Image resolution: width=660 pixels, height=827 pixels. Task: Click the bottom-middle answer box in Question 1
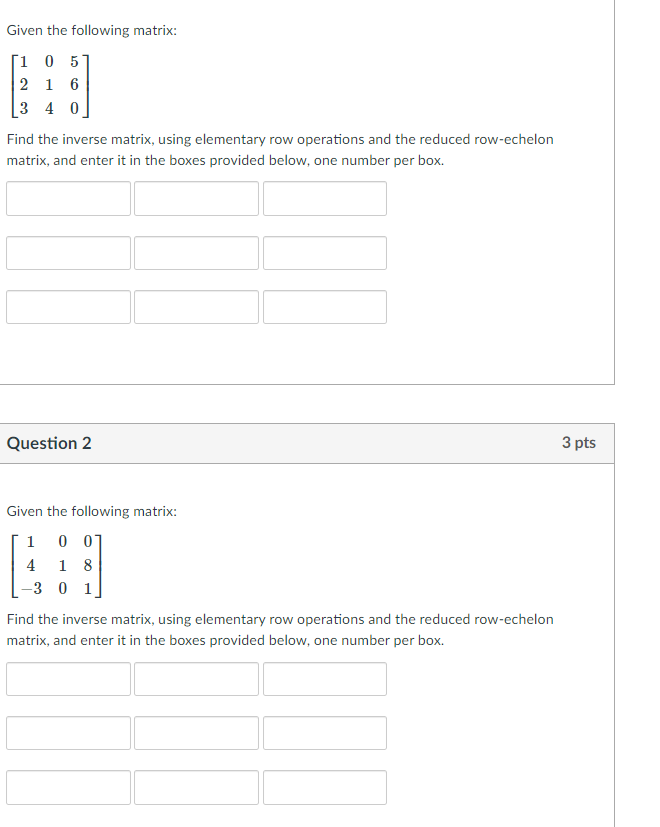pyautogui.click(x=196, y=306)
